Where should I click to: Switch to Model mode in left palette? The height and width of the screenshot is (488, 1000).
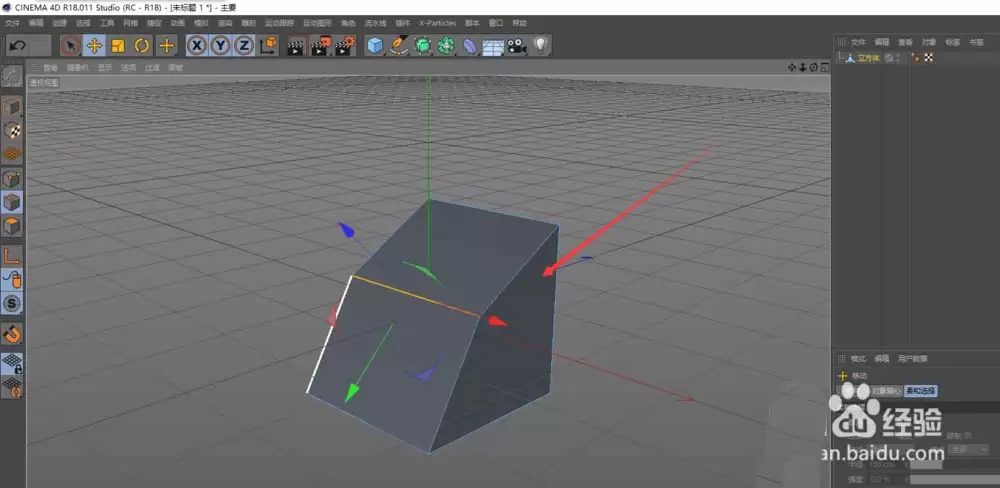pos(12,108)
